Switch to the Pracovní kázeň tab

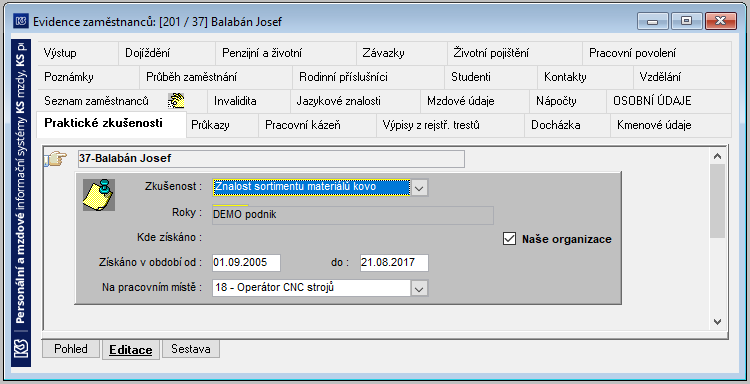(317, 125)
